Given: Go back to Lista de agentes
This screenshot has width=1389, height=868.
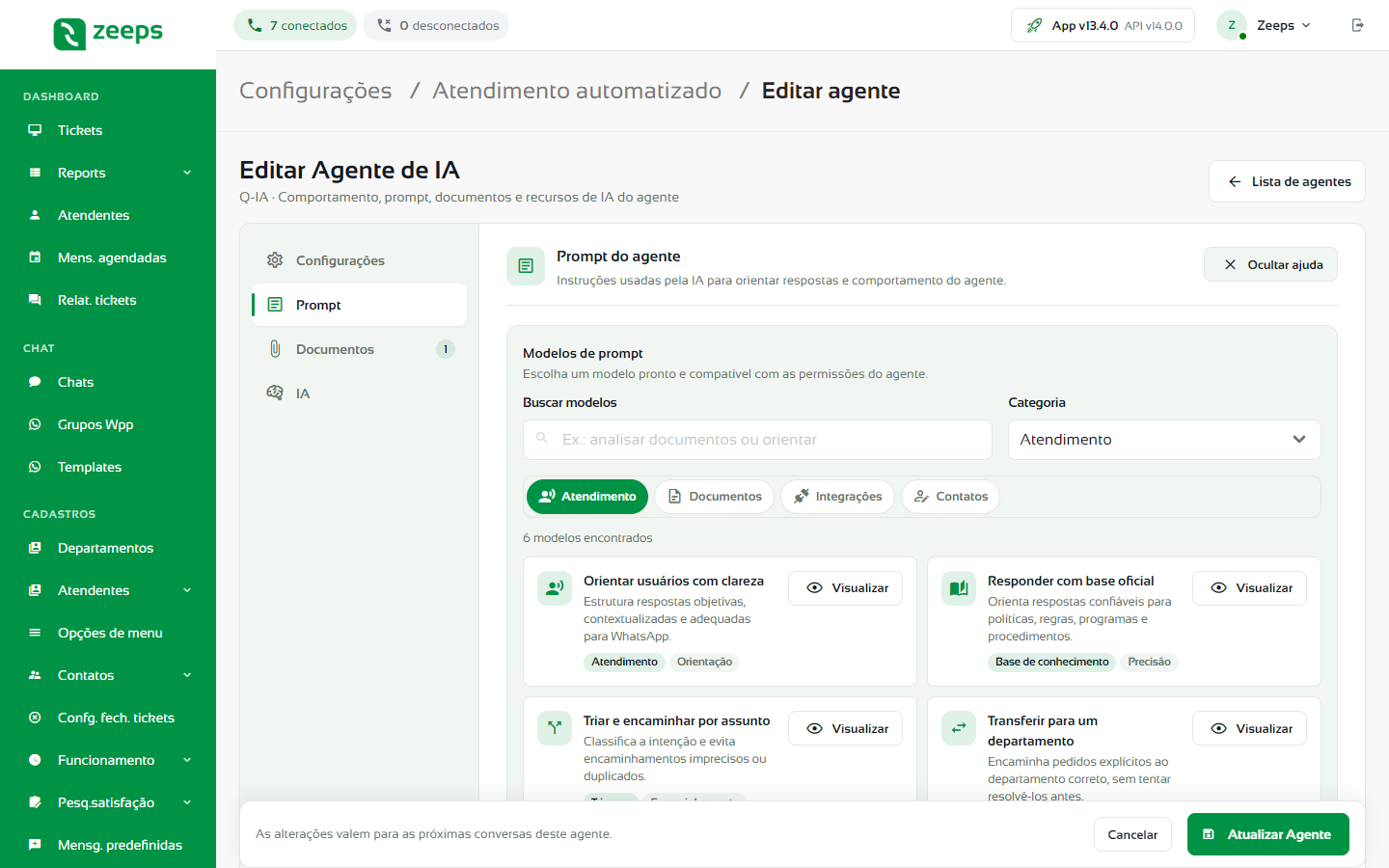Looking at the screenshot, I should point(1287,181).
